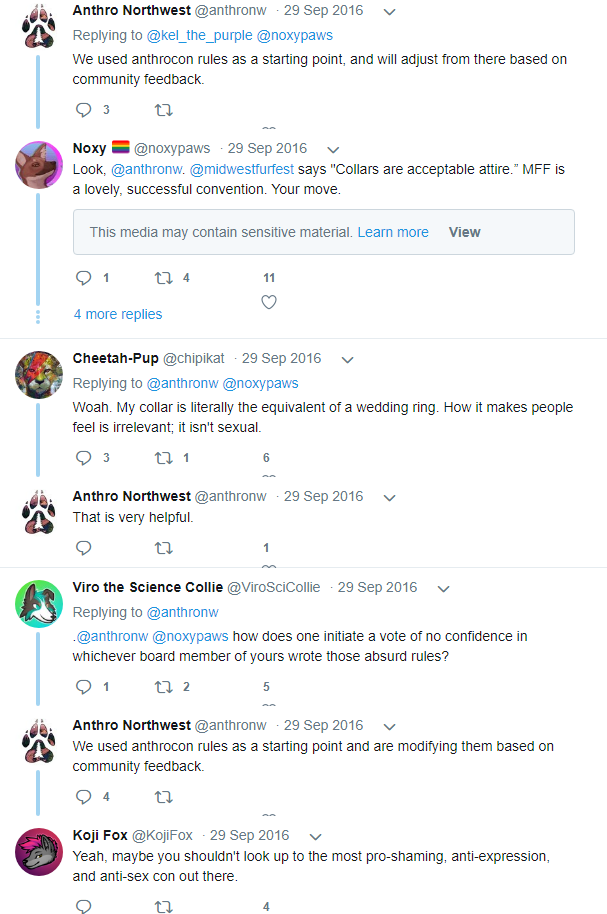Expand options menu on Koji Fox's tweet

315,836
